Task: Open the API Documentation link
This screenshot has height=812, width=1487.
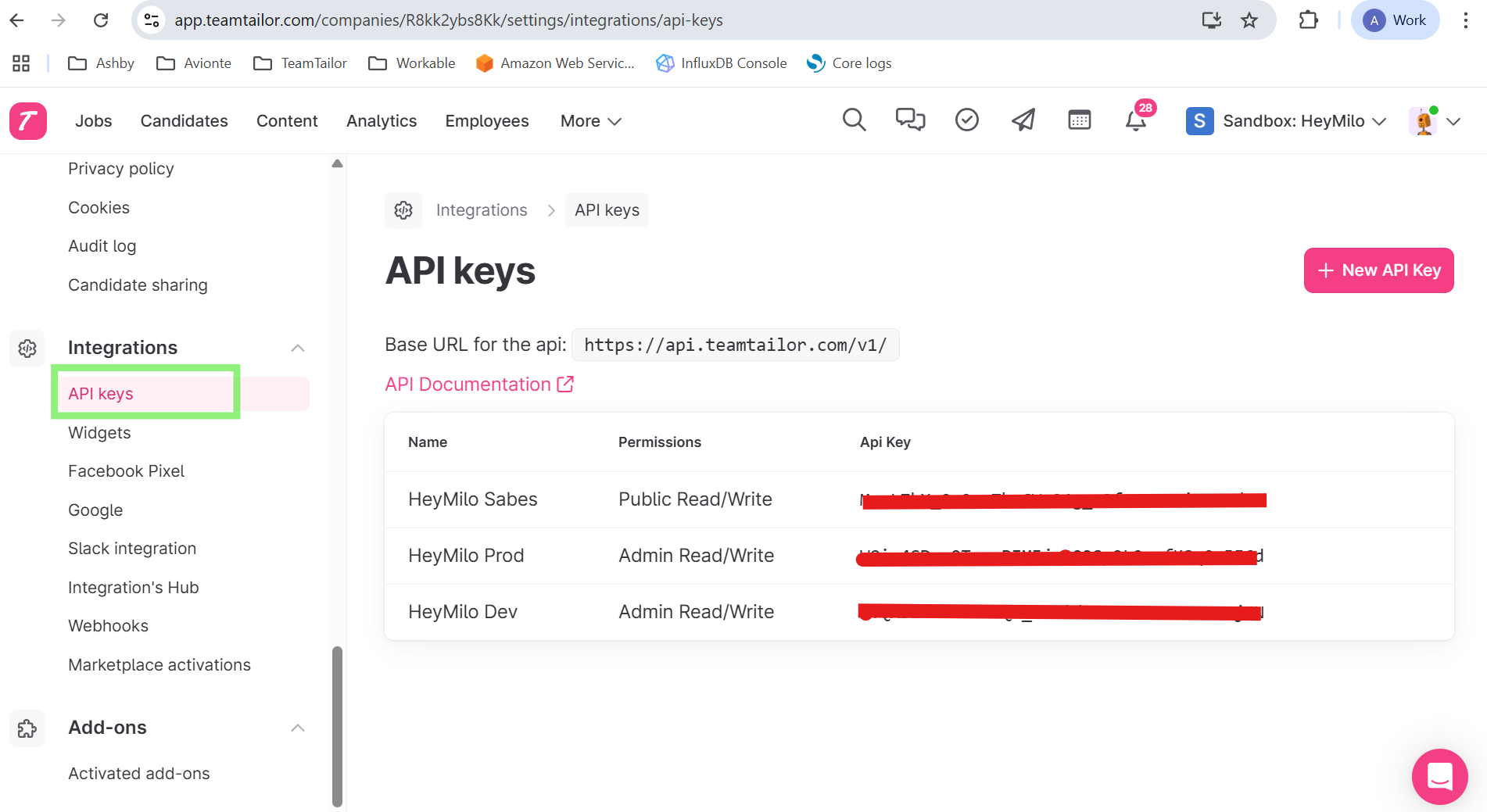Action: pyautogui.click(x=478, y=385)
